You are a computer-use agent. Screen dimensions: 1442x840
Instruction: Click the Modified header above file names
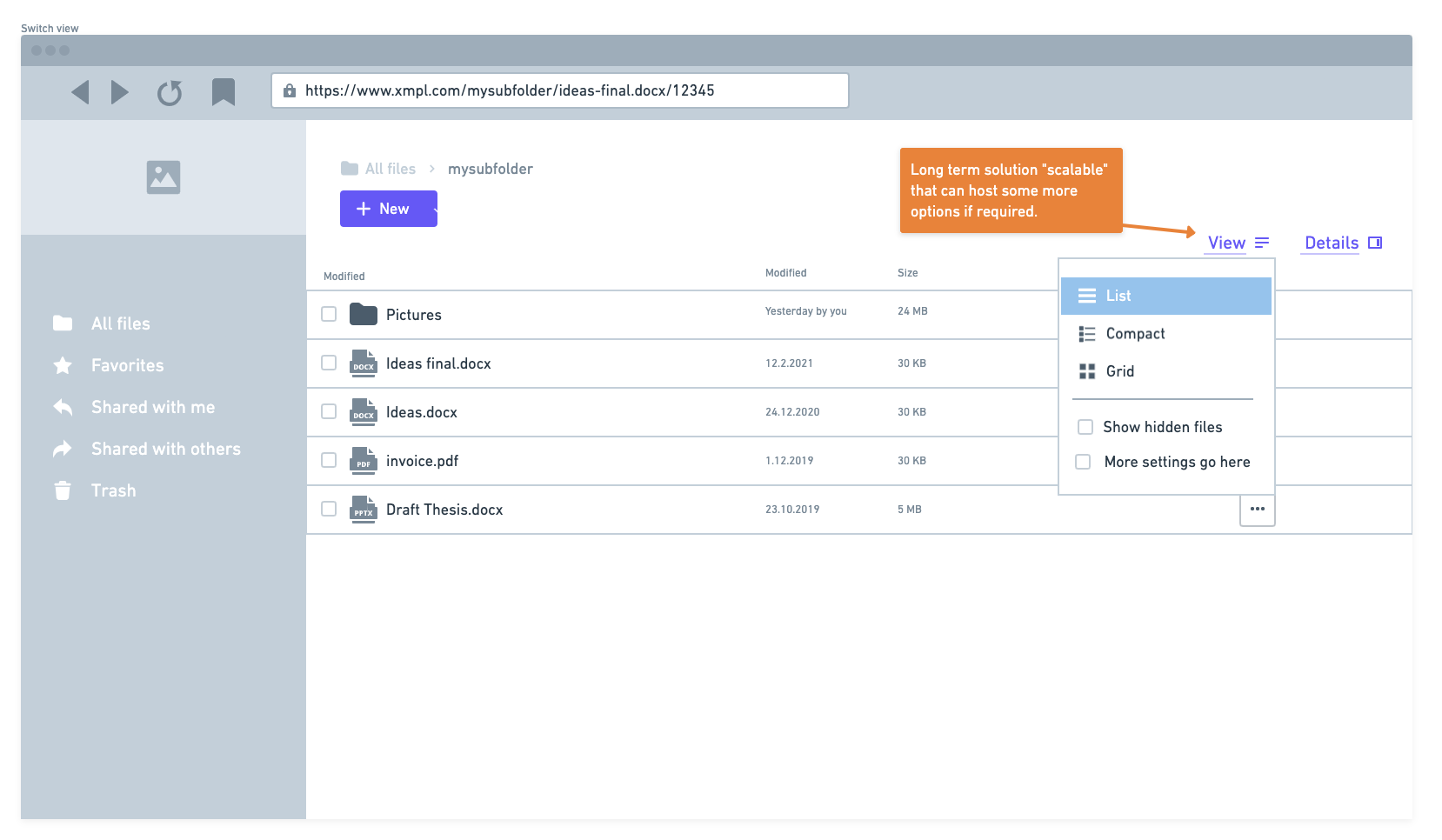pyautogui.click(x=344, y=277)
